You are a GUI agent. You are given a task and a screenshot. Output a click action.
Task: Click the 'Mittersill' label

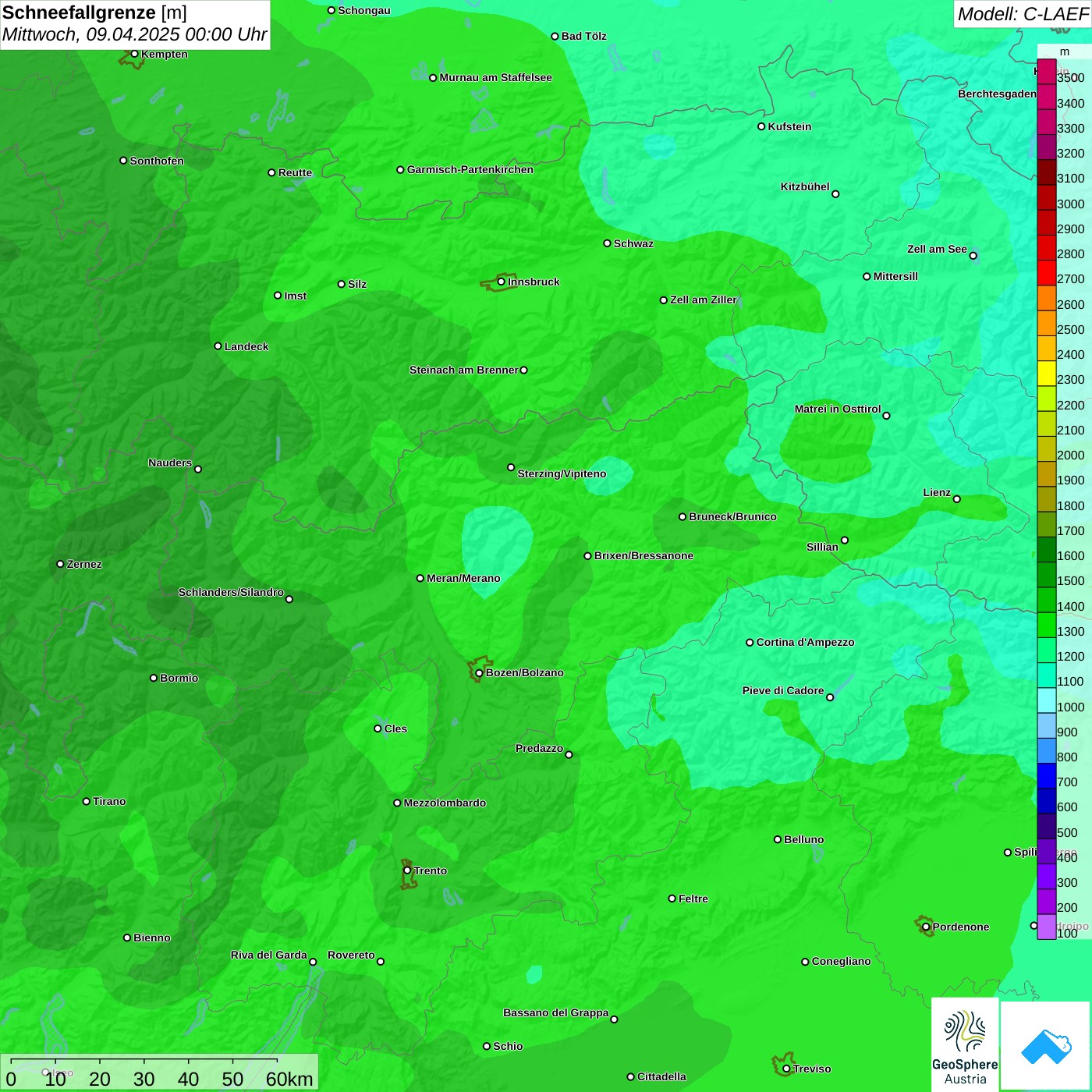click(896, 276)
